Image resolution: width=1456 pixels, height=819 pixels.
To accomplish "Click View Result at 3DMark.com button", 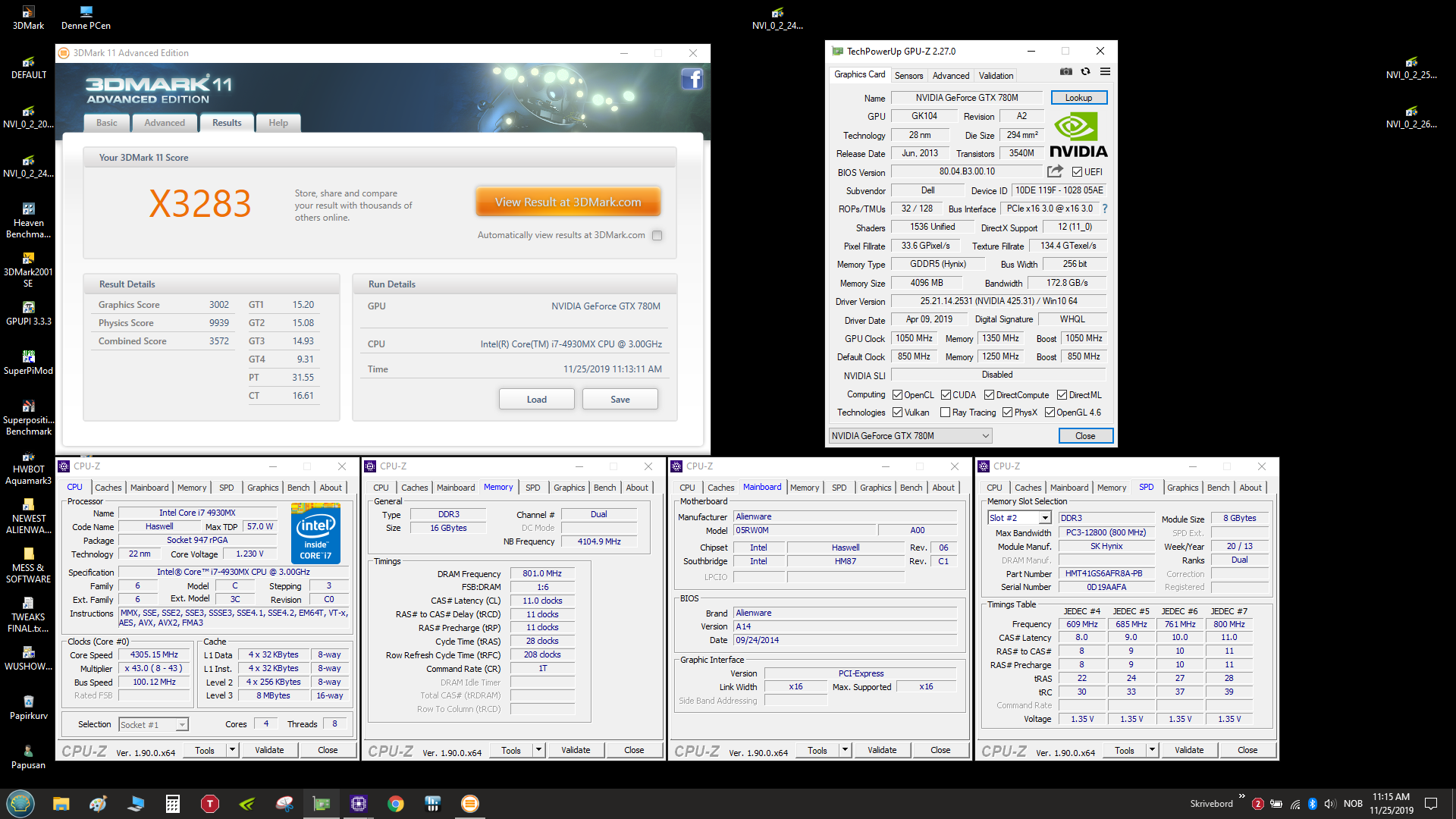I will tap(568, 202).
